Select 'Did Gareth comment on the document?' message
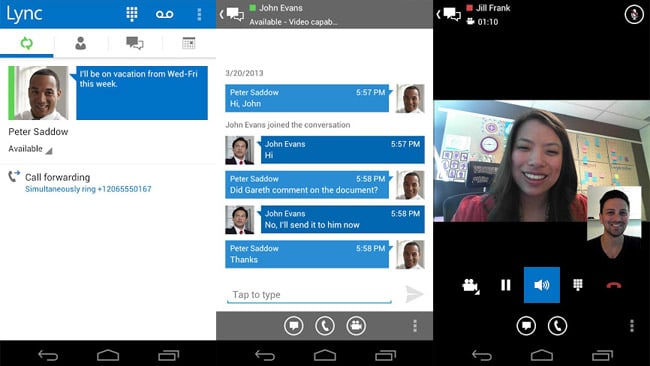This screenshot has height=366, width=650. click(x=307, y=184)
